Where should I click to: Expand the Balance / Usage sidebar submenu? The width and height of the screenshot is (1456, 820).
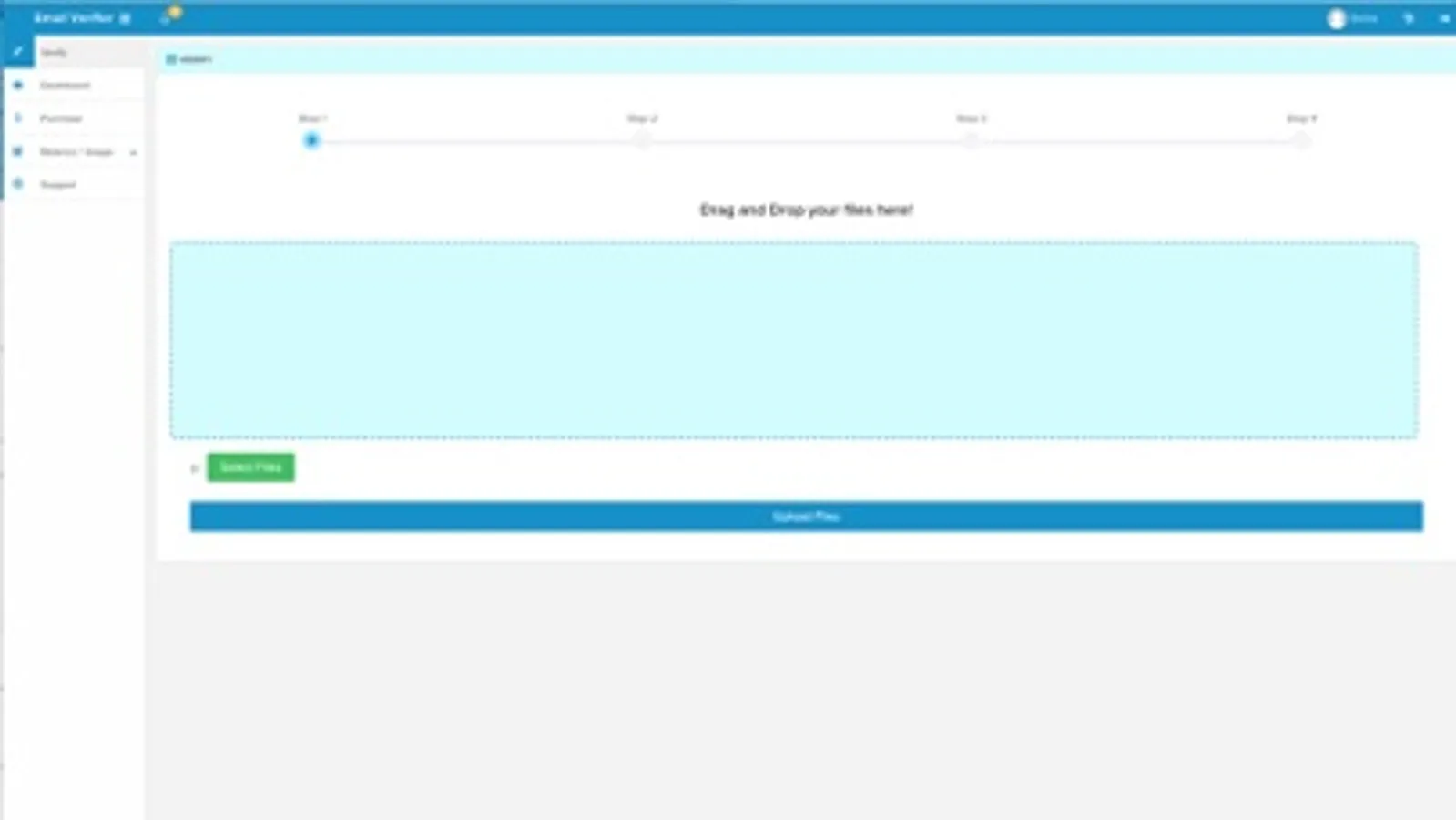pyautogui.click(x=73, y=151)
